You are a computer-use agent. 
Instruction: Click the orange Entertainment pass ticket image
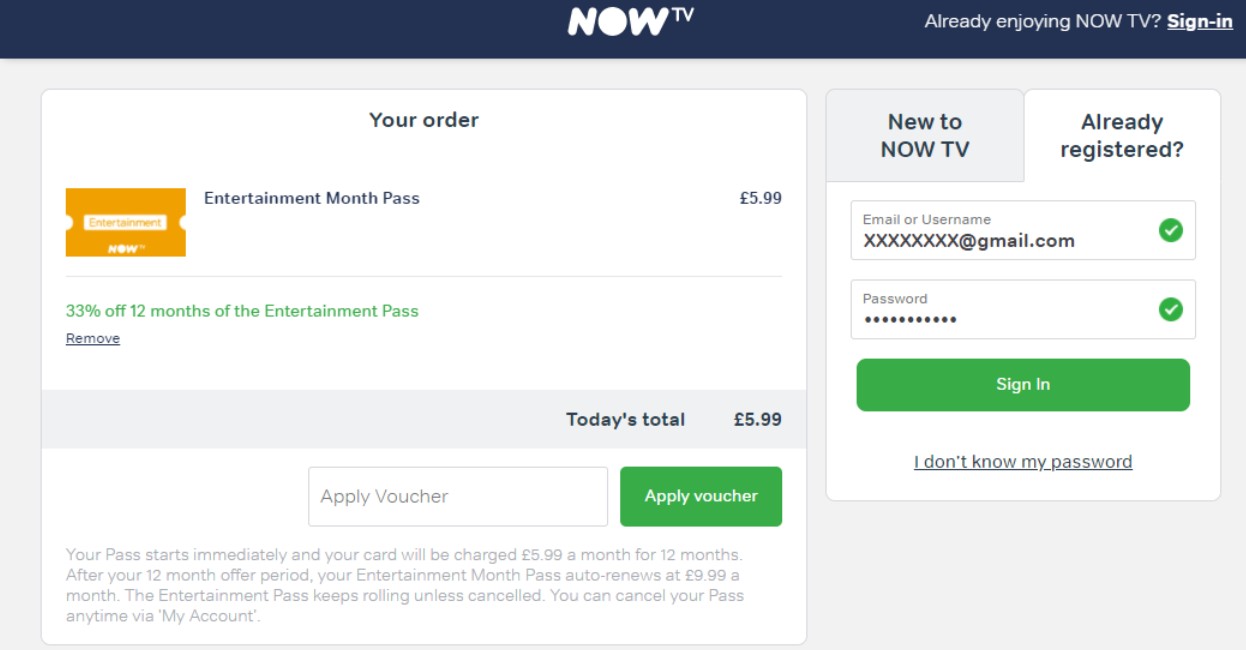click(x=126, y=222)
